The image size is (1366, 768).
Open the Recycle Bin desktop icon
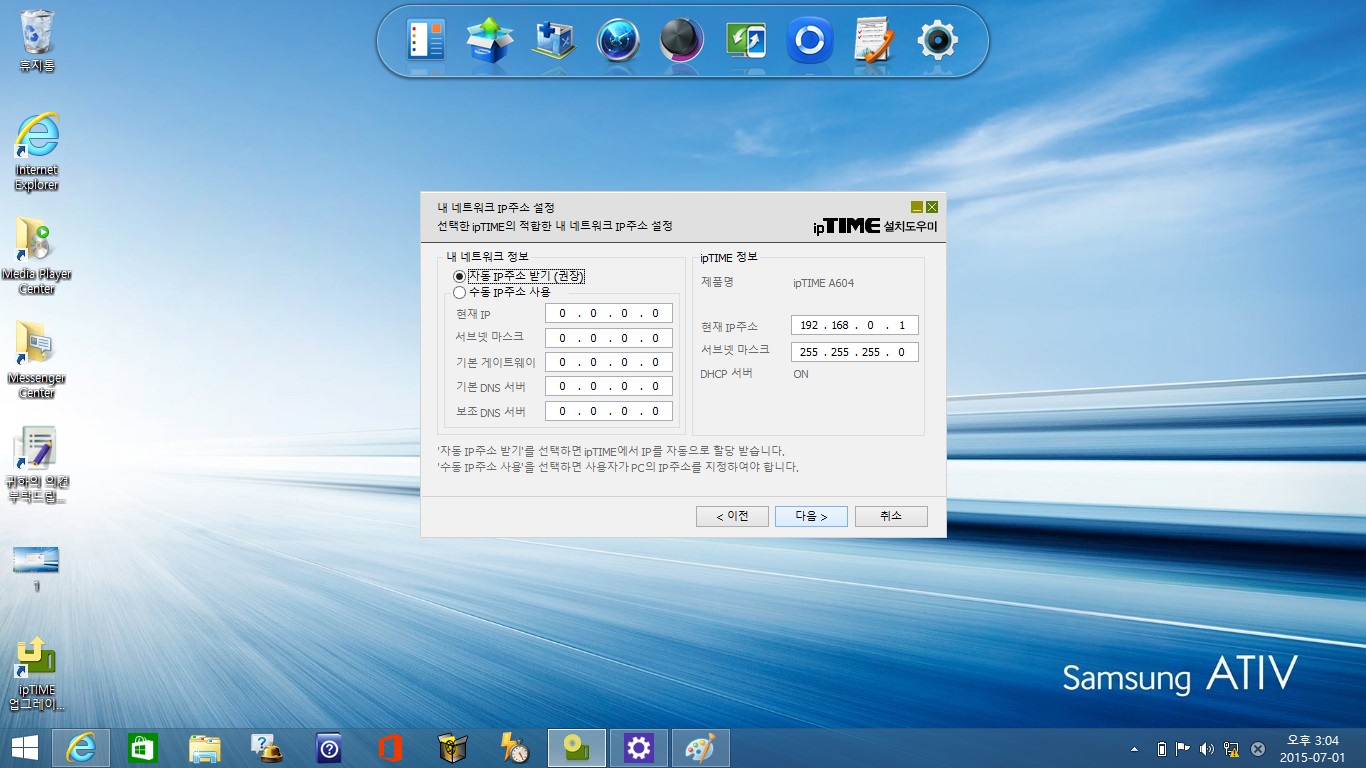click(x=37, y=40)
